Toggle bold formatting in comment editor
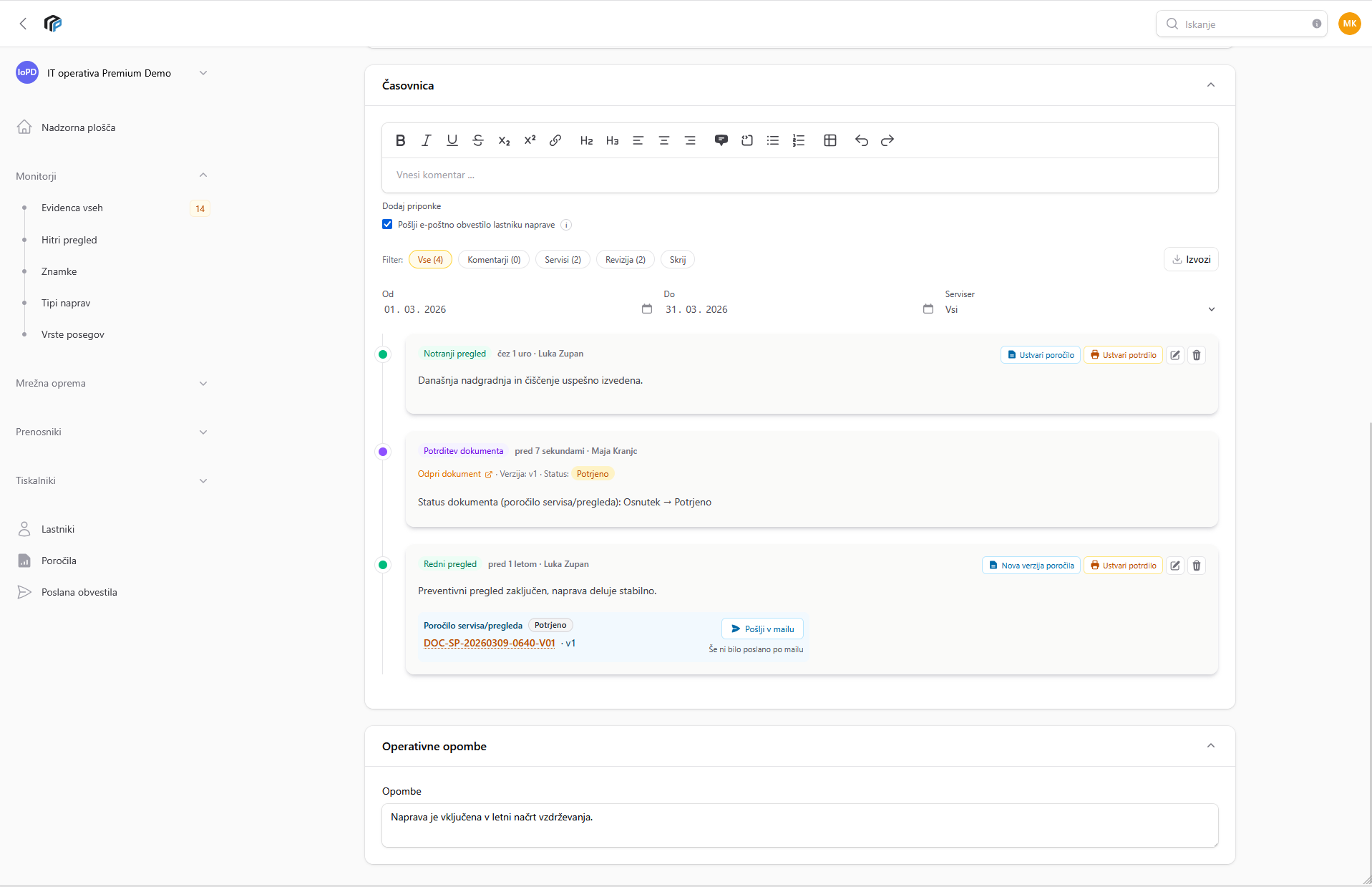This screenshot has width=1372, height=887. pos(401,140)
